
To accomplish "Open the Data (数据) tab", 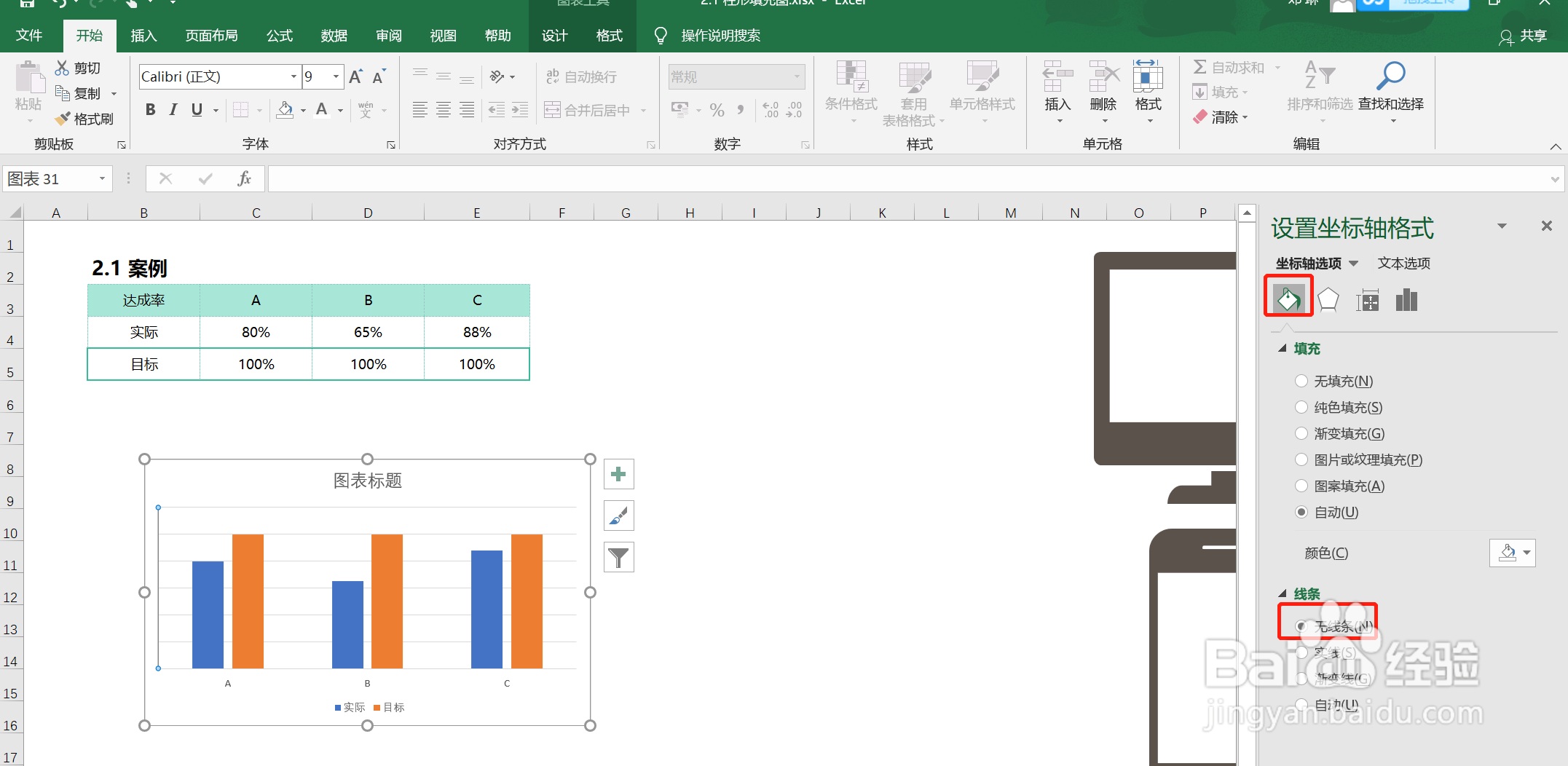I will click(334, 36).
